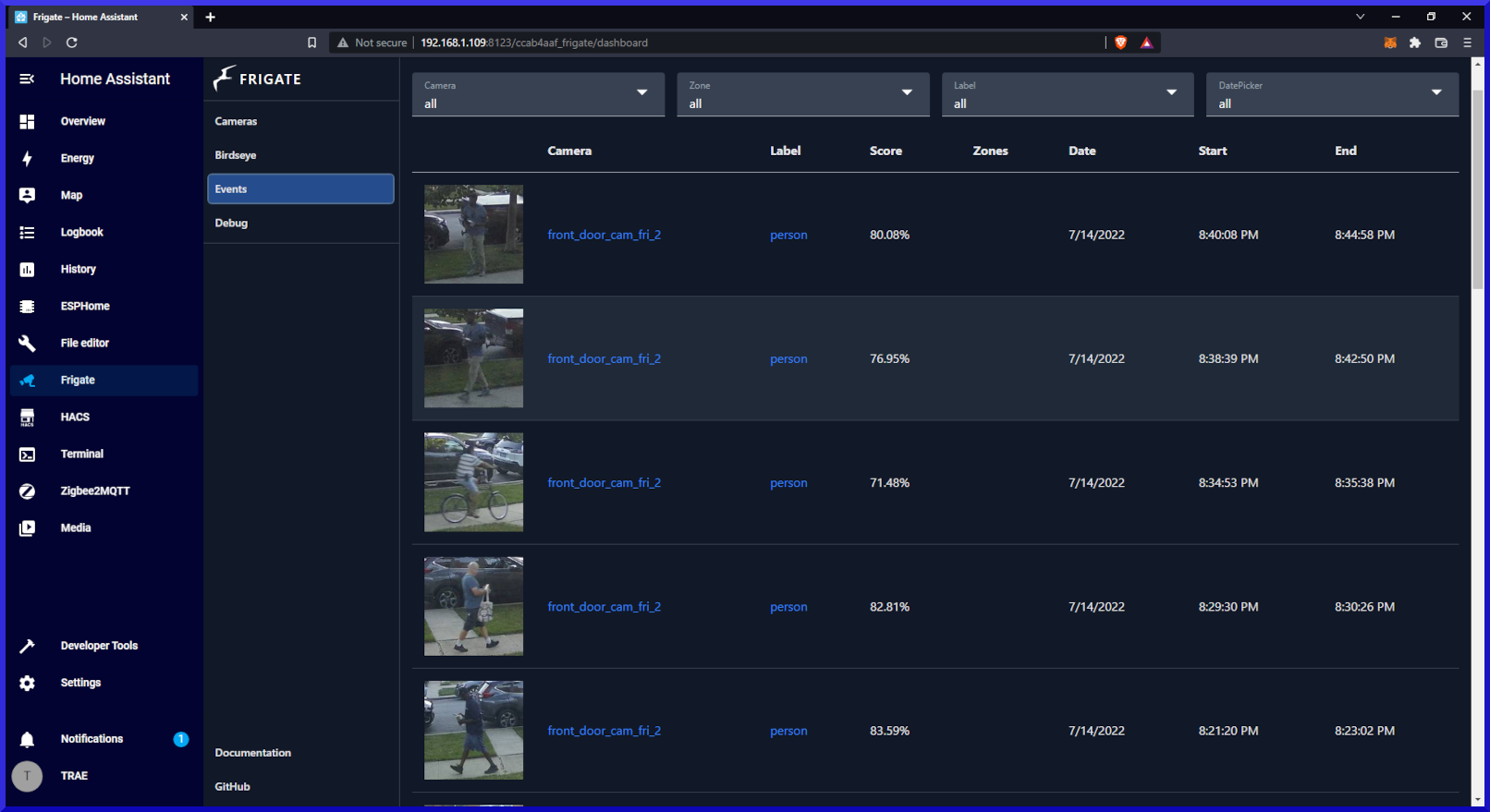Image resolution: width=1490 pixels, height=812 pixels.
Task: Open the File editor wrench icon
Action: pos(27,344)
